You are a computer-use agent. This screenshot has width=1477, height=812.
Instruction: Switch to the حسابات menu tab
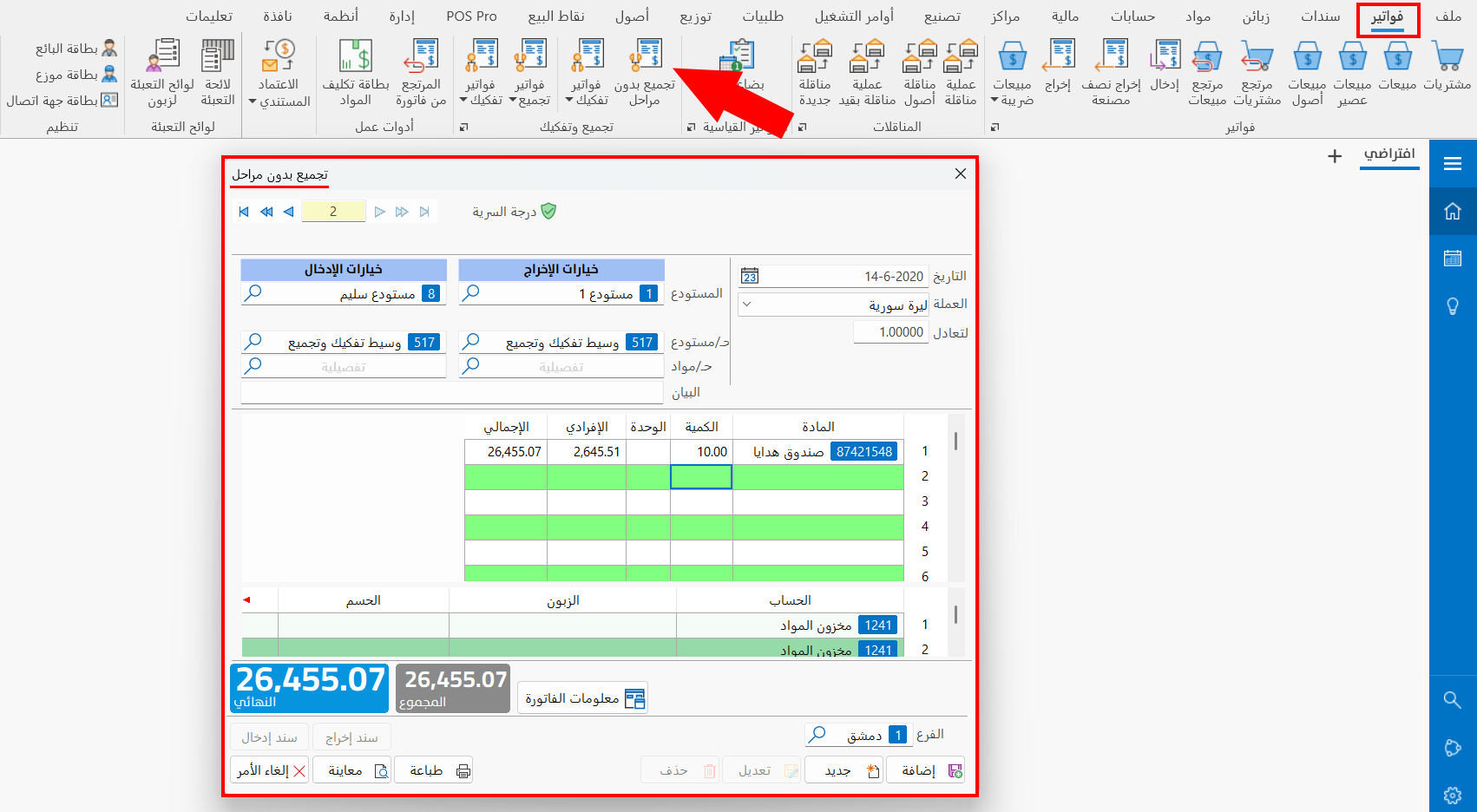[1132, 16]
